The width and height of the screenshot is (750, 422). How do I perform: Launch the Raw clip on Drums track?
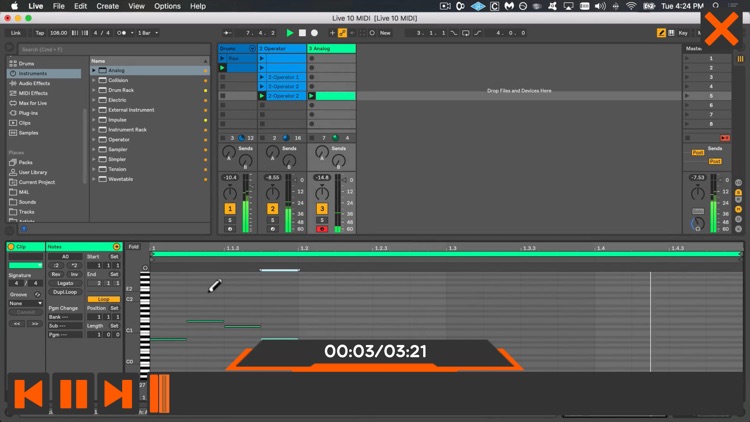[x=222, y=58]
